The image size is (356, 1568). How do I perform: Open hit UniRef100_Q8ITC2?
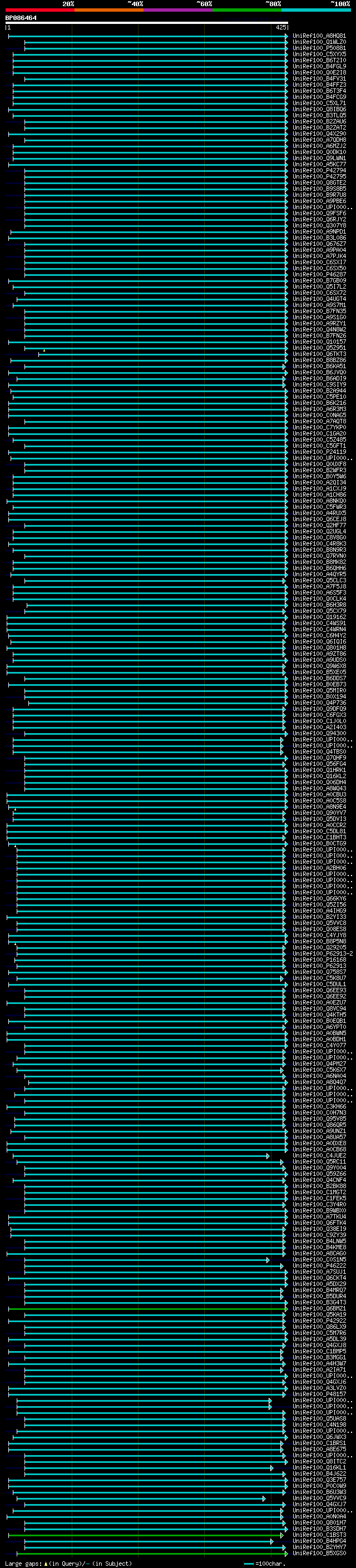[x=319, y=1461]
